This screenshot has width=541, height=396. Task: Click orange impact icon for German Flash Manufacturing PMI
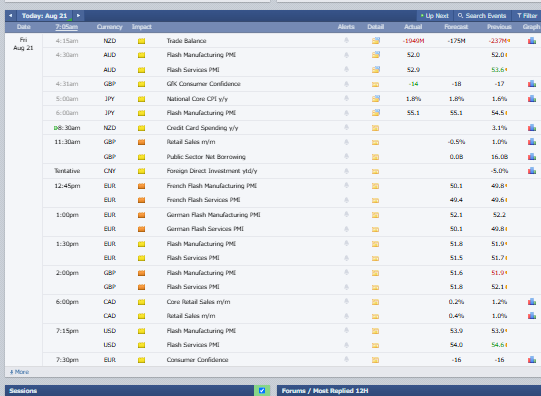[141, 215]
